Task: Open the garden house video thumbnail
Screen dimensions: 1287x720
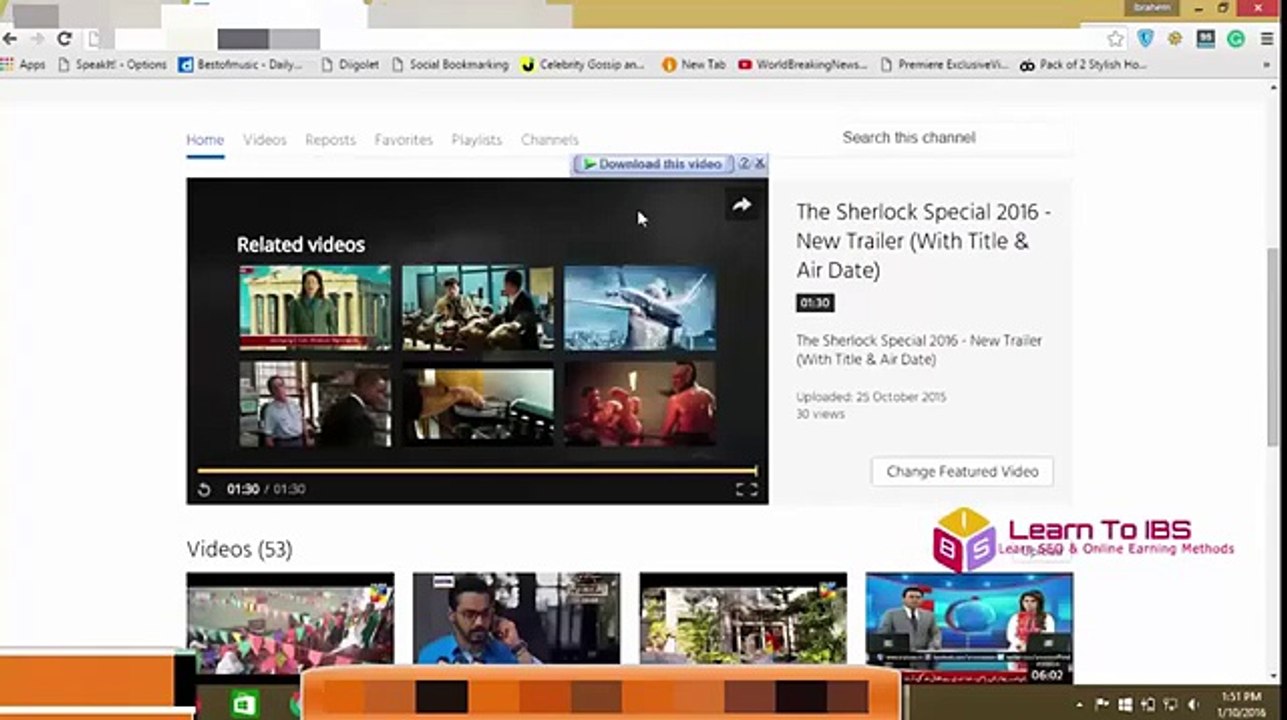Action: coord(743,620)
